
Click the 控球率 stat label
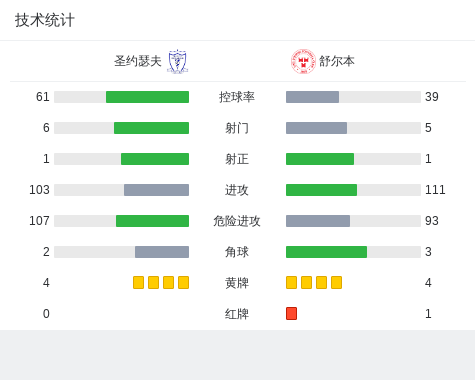click(237, 97)
